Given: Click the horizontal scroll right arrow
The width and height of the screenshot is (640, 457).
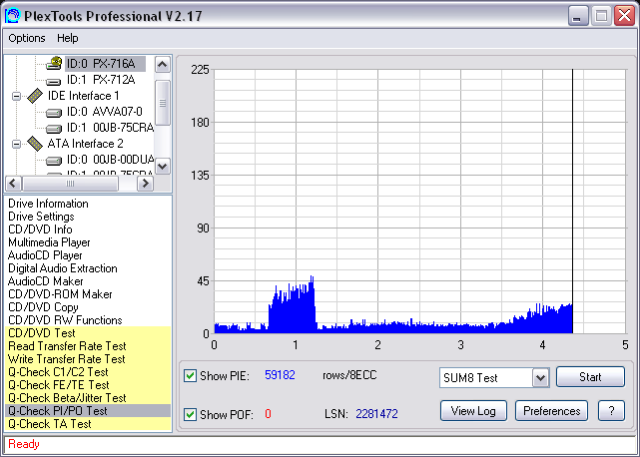Looking at the screenshot, I should click(x=145, y=184).
